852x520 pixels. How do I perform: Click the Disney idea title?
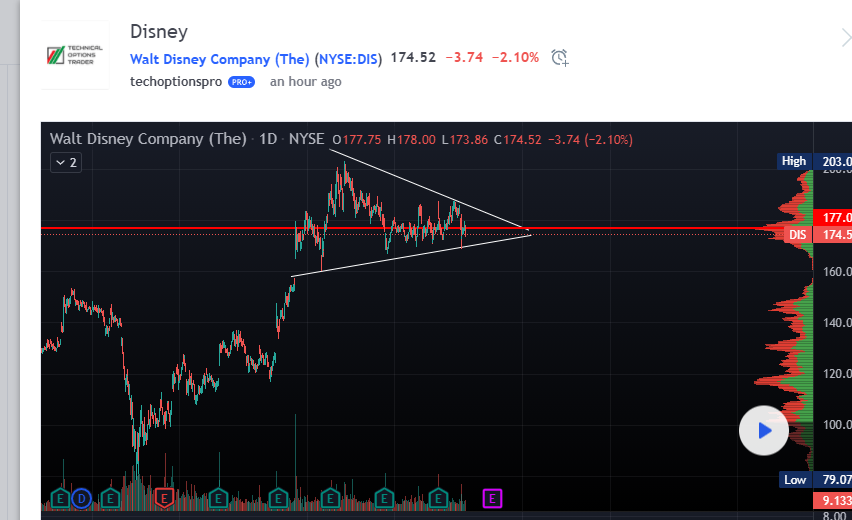[159, 32]
